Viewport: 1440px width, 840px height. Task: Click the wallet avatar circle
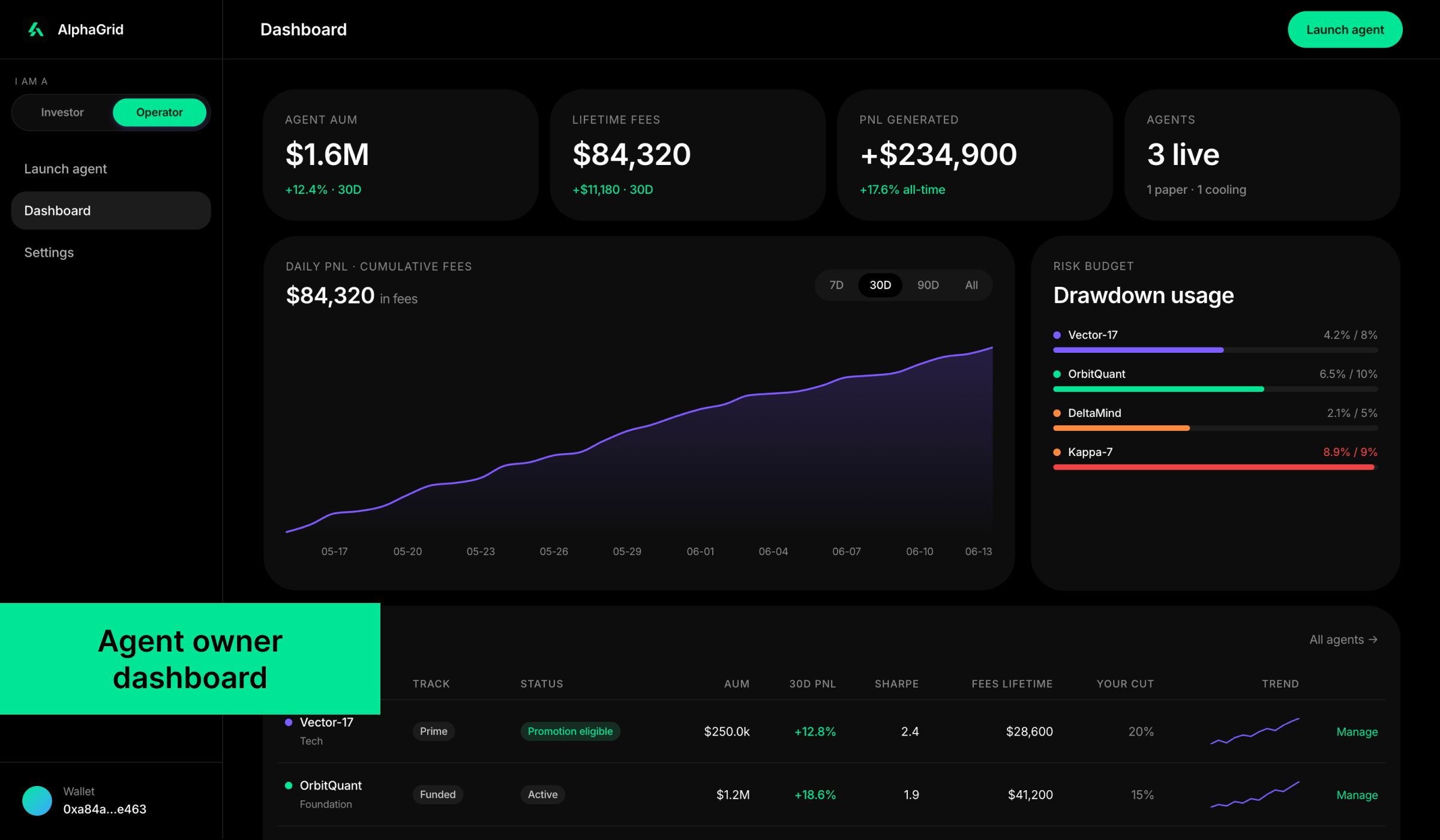pos(37,800)
